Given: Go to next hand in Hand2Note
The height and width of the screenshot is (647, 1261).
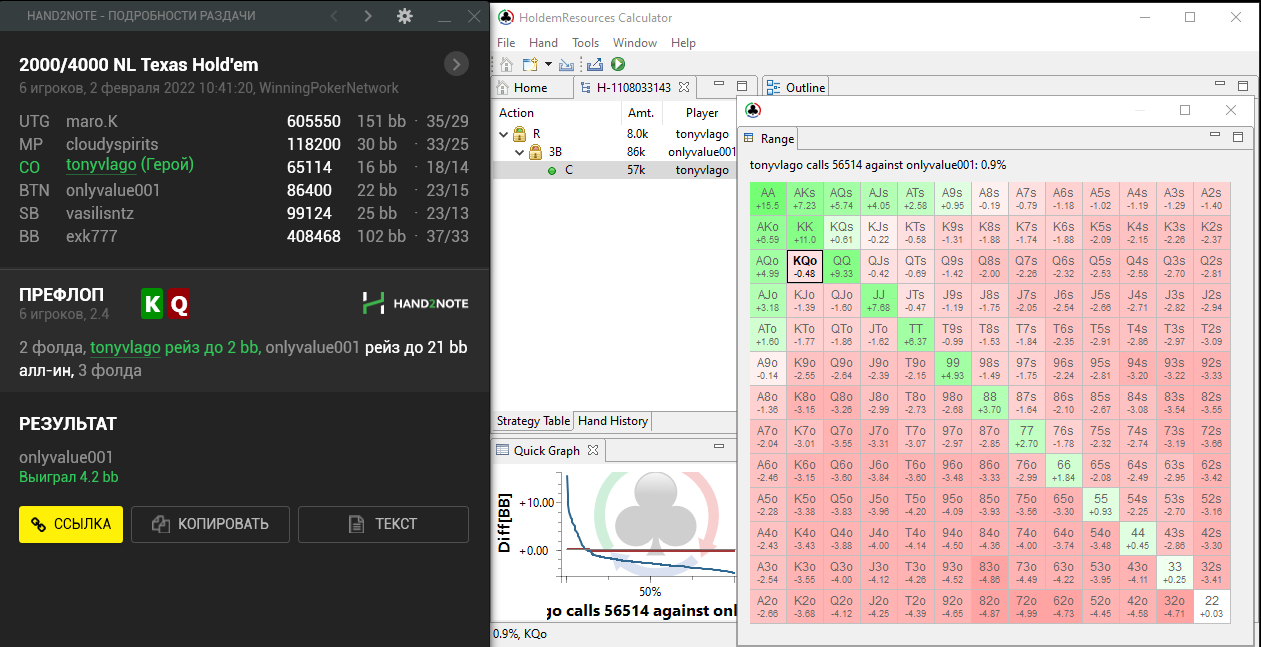Looking at the screenshot, I should pyautogui.click(x=368, y=16).
